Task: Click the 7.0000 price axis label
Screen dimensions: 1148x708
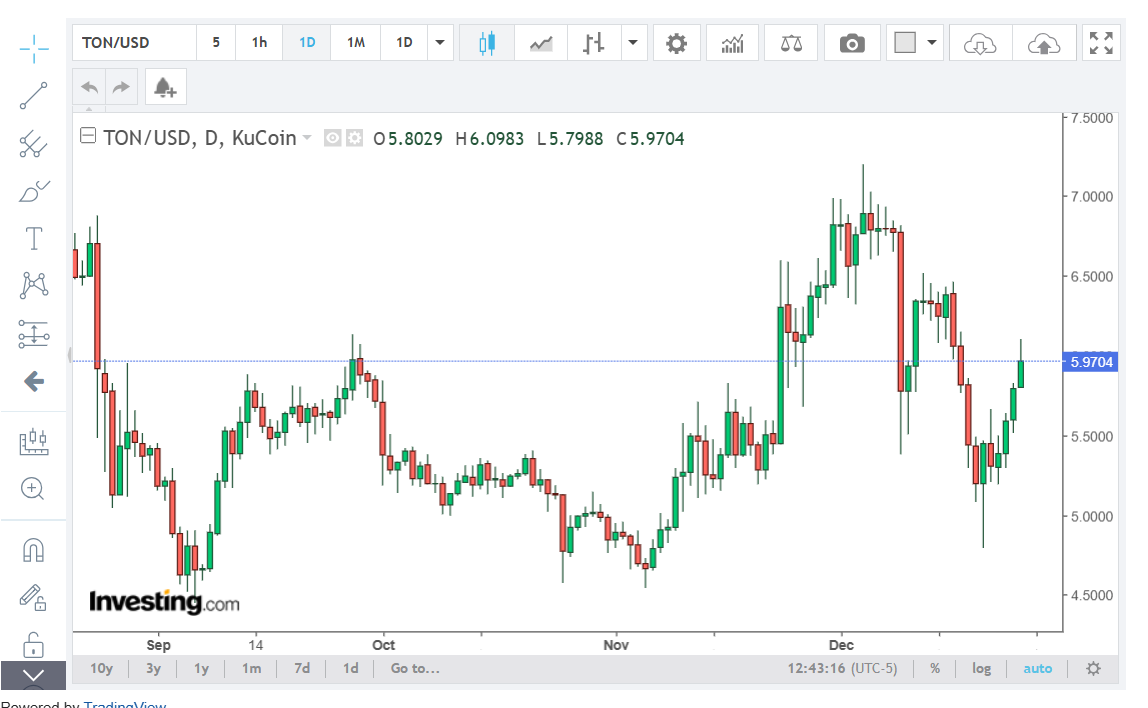Action: pyautogui.click(x=1092, y=197)
